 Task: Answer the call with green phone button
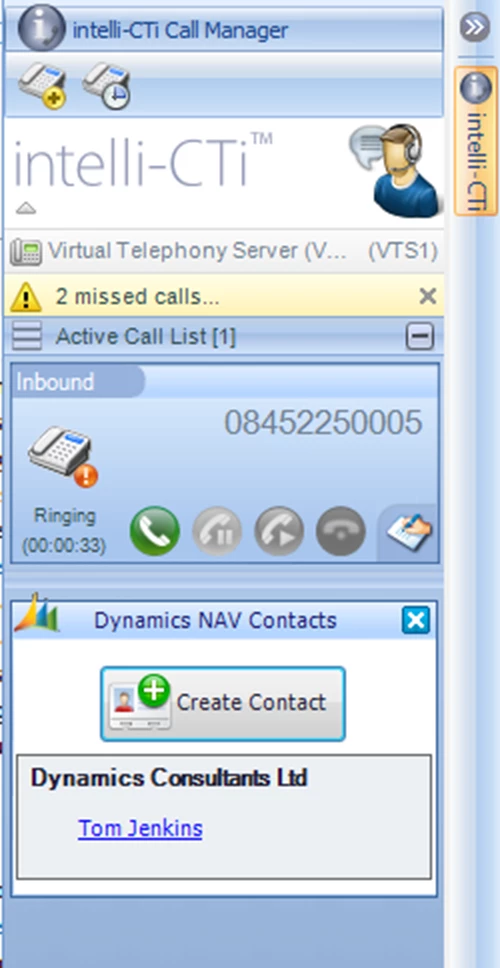tap(155, 531)
